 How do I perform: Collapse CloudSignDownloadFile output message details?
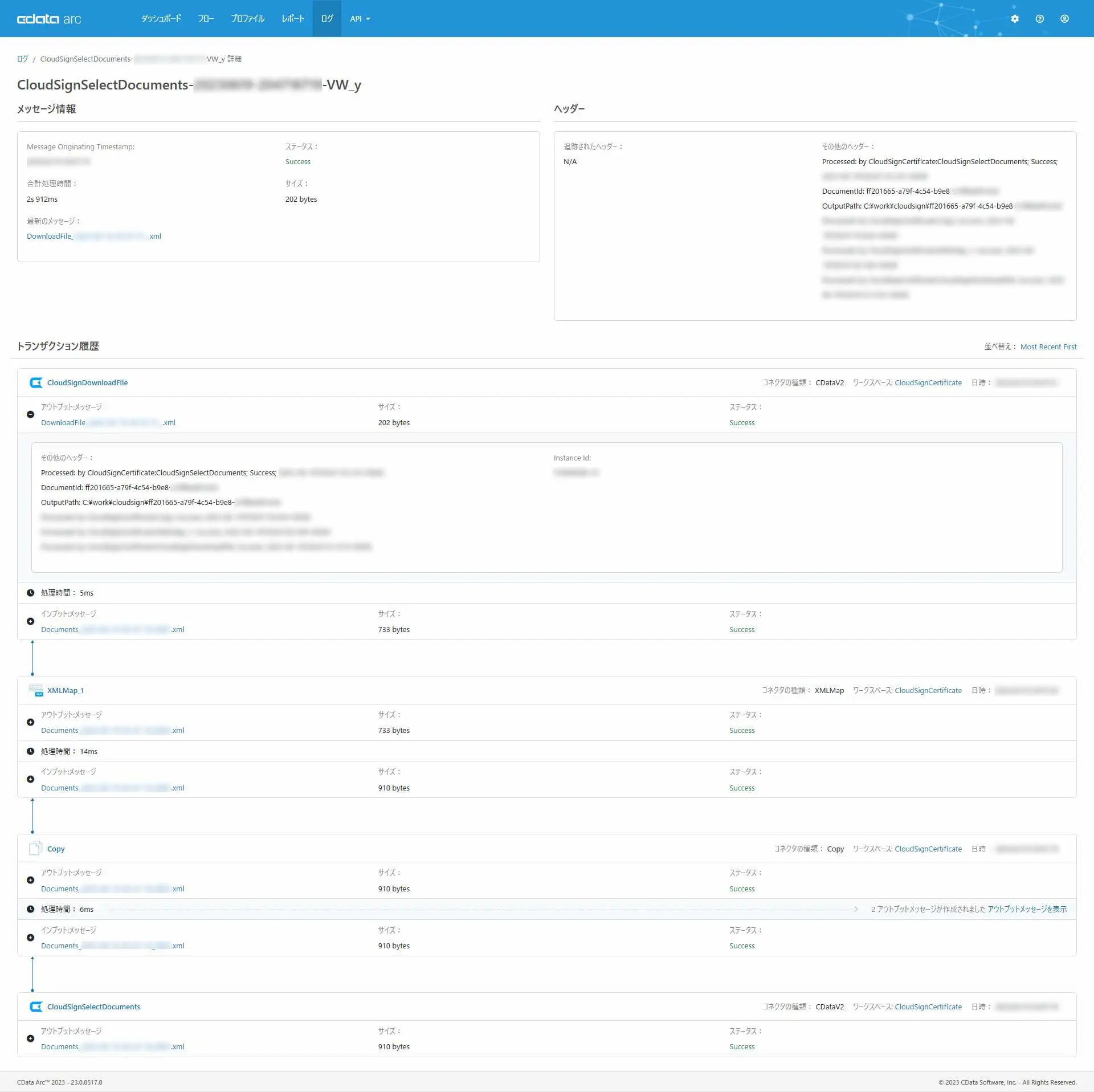(x=31, y=414)
